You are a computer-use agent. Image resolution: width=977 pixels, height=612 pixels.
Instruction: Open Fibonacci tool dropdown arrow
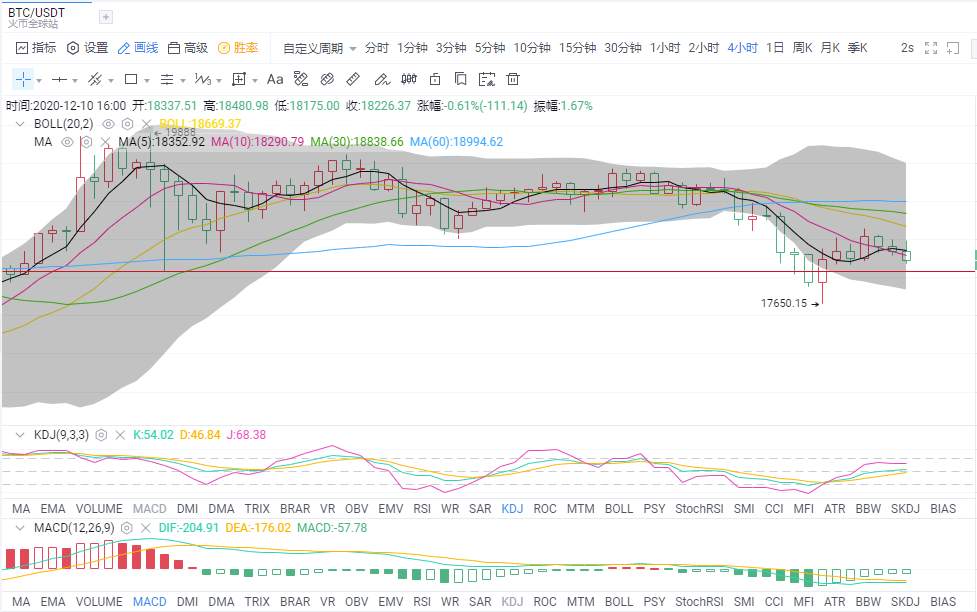pos(183,80)
